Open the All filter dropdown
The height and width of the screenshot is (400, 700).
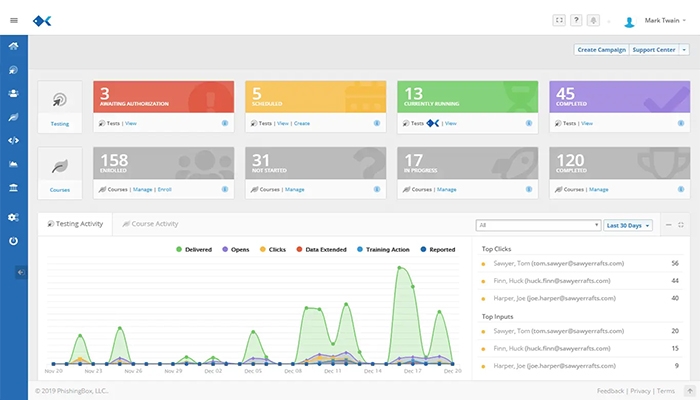click(538, 225)
